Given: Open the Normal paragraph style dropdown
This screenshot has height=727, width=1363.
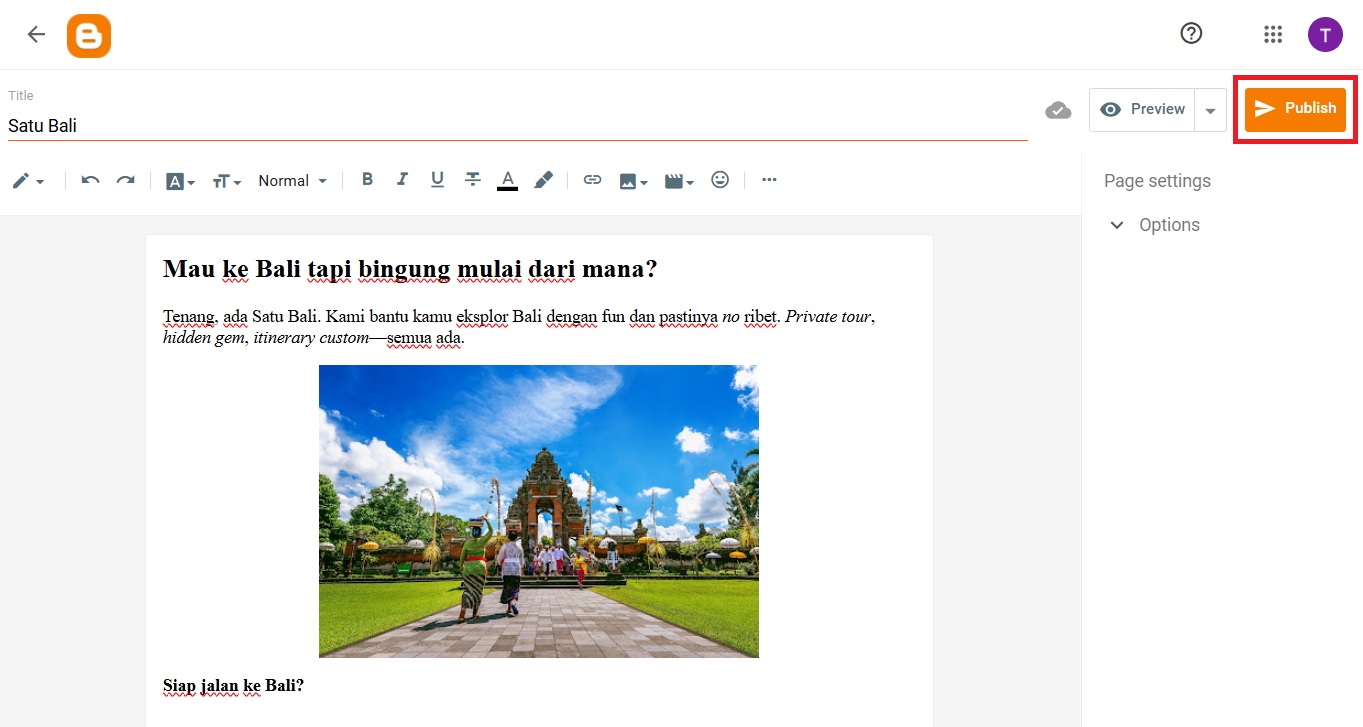Looking at the screenshot, I should click(290, 180).
